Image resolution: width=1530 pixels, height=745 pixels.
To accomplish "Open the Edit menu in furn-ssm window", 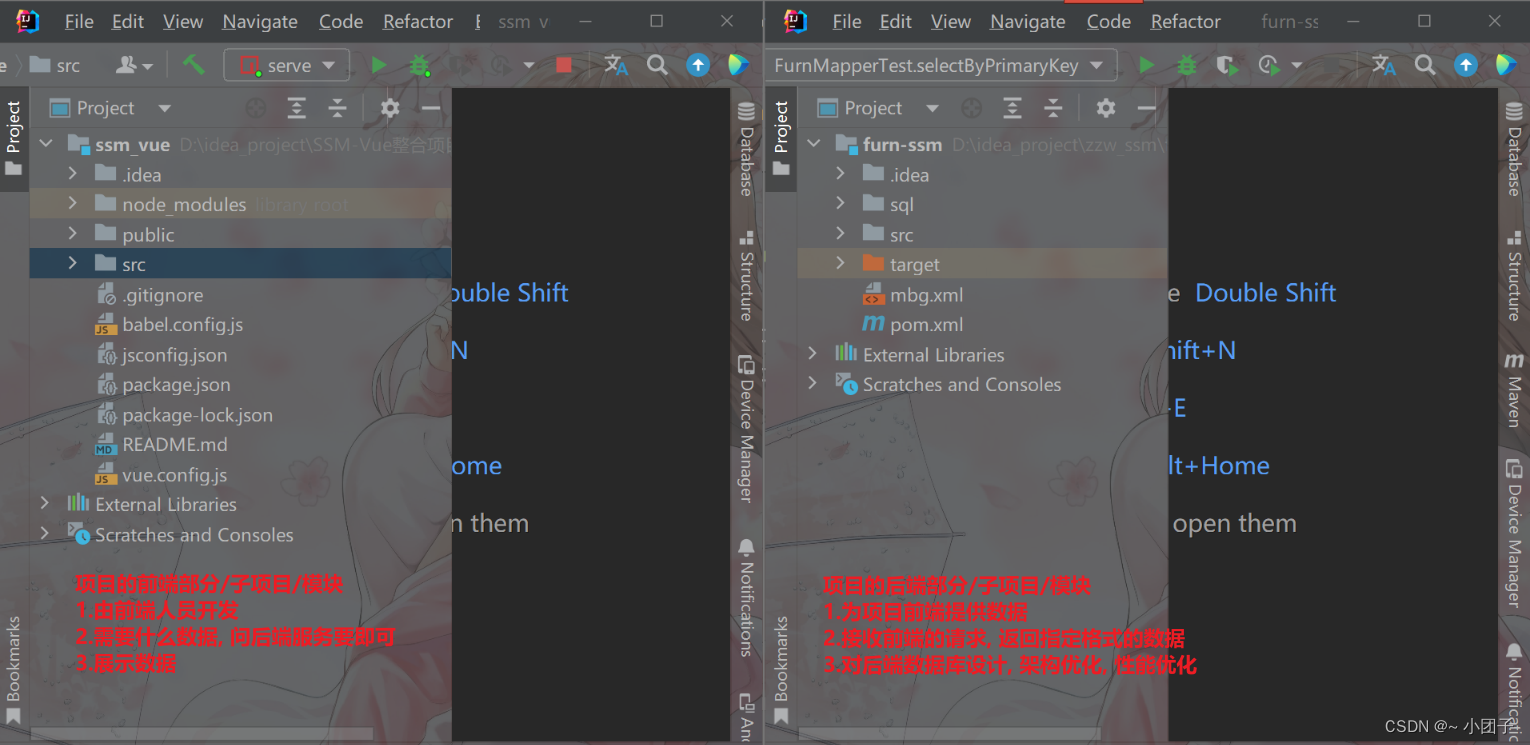I will tap(895, 21).
